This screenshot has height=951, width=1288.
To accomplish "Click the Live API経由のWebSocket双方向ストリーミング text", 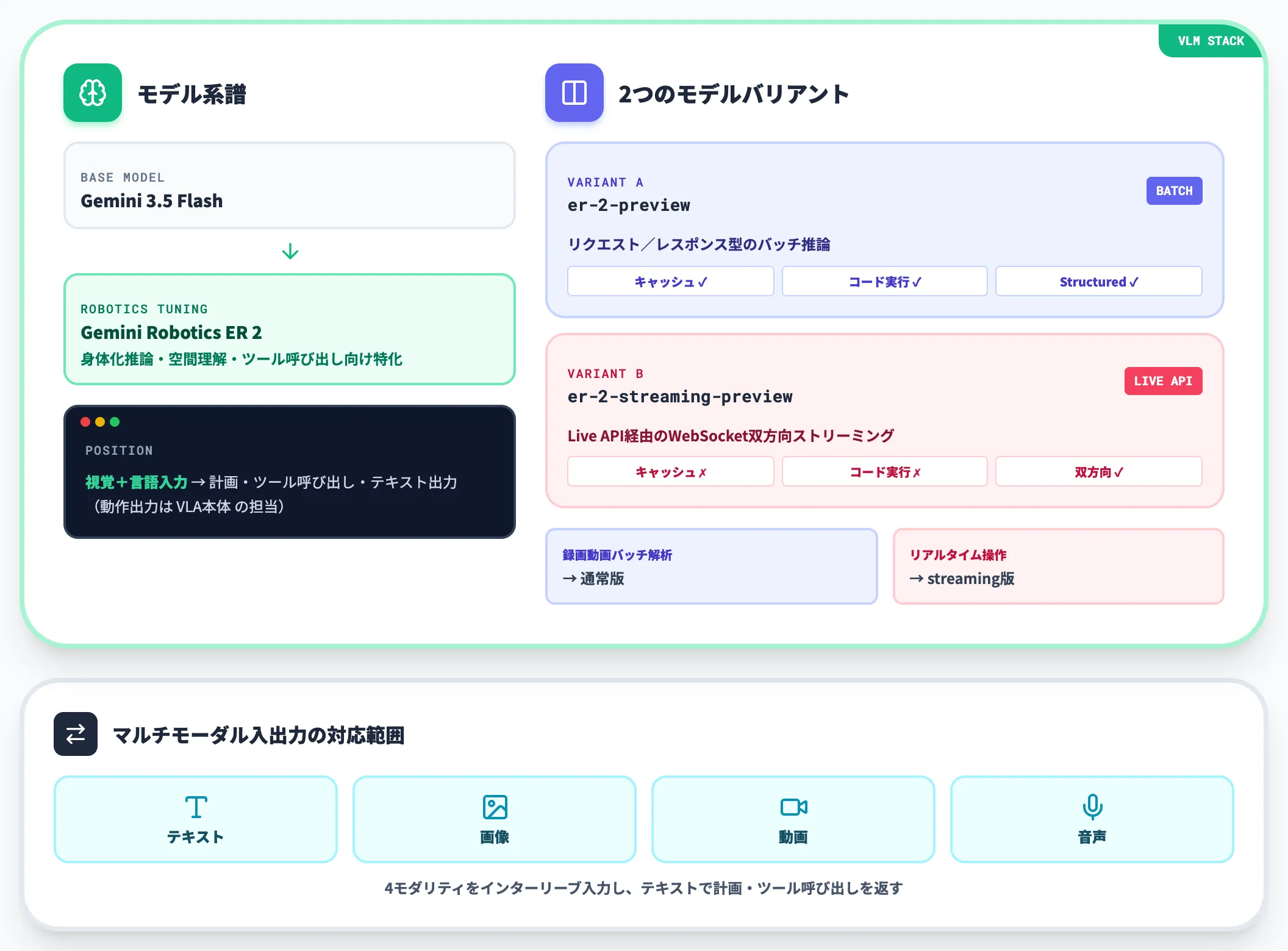I will pos(731,436).
